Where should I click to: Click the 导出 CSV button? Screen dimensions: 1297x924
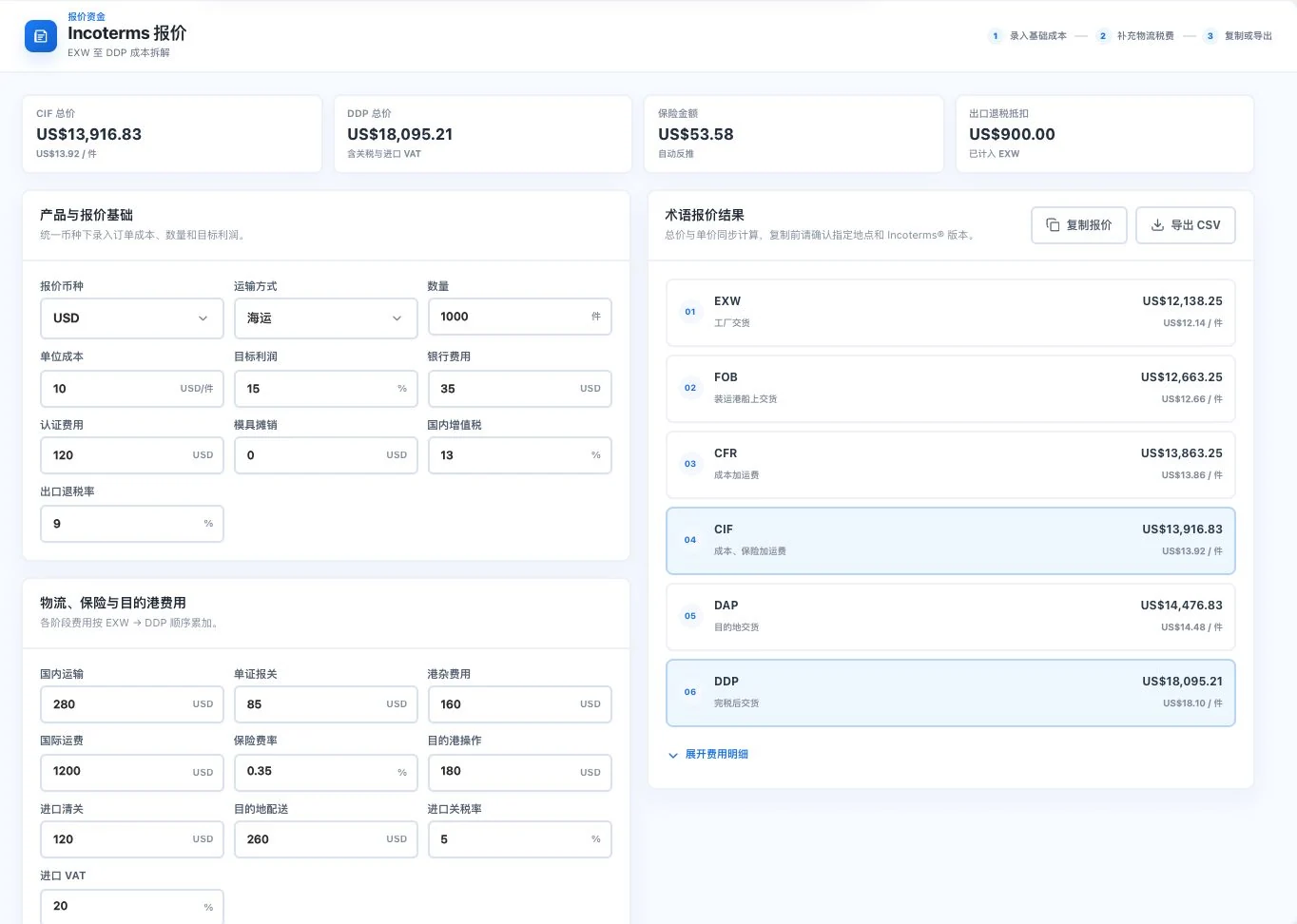click(x=1186, y=225)
